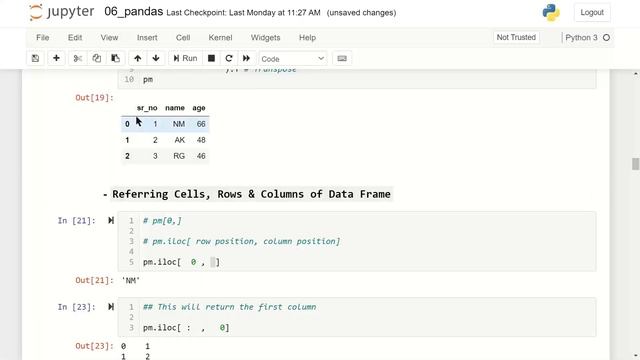Interrupt the kernel with stop icon
The image size is (640, 360).
coord(211,58)
